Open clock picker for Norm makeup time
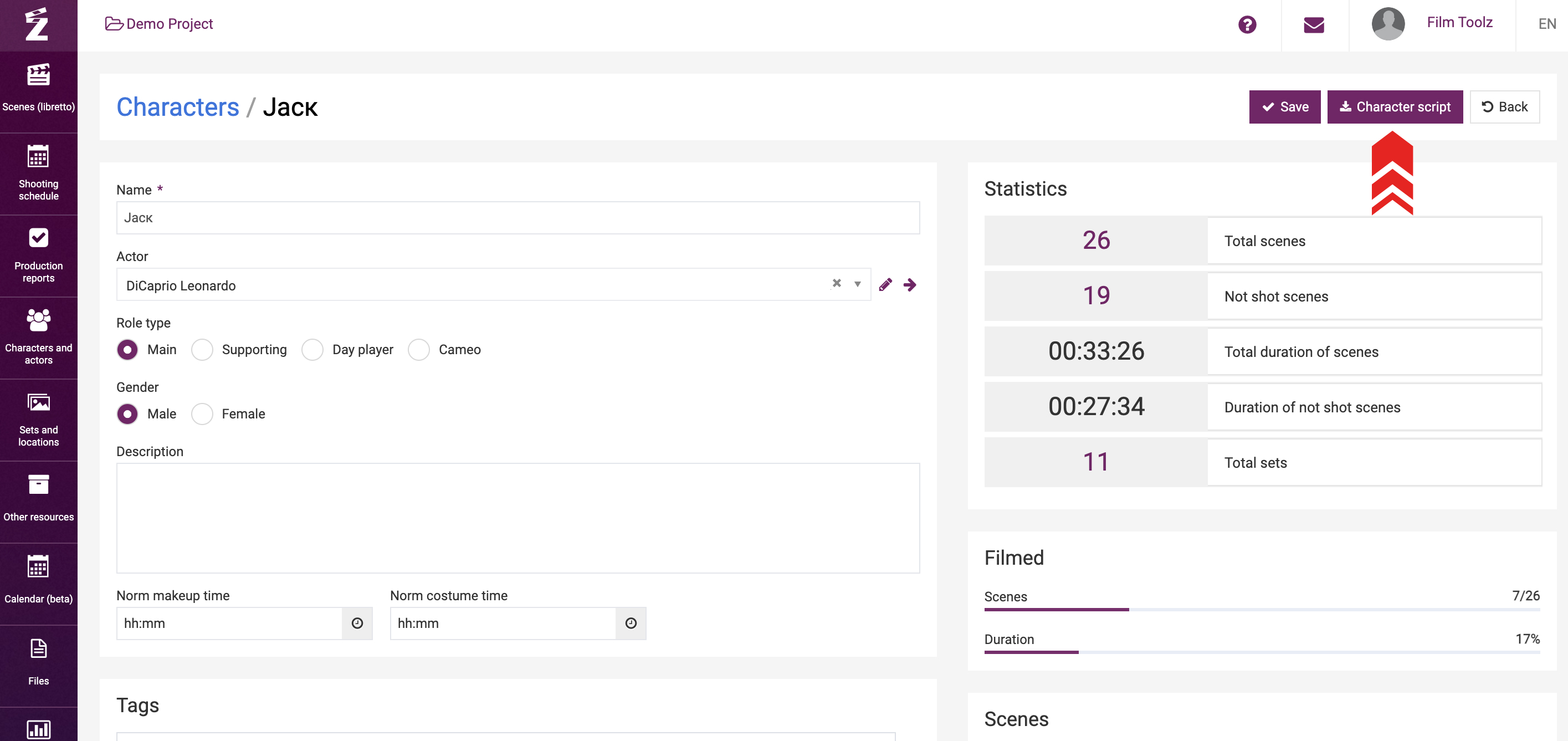 point(357,623)
